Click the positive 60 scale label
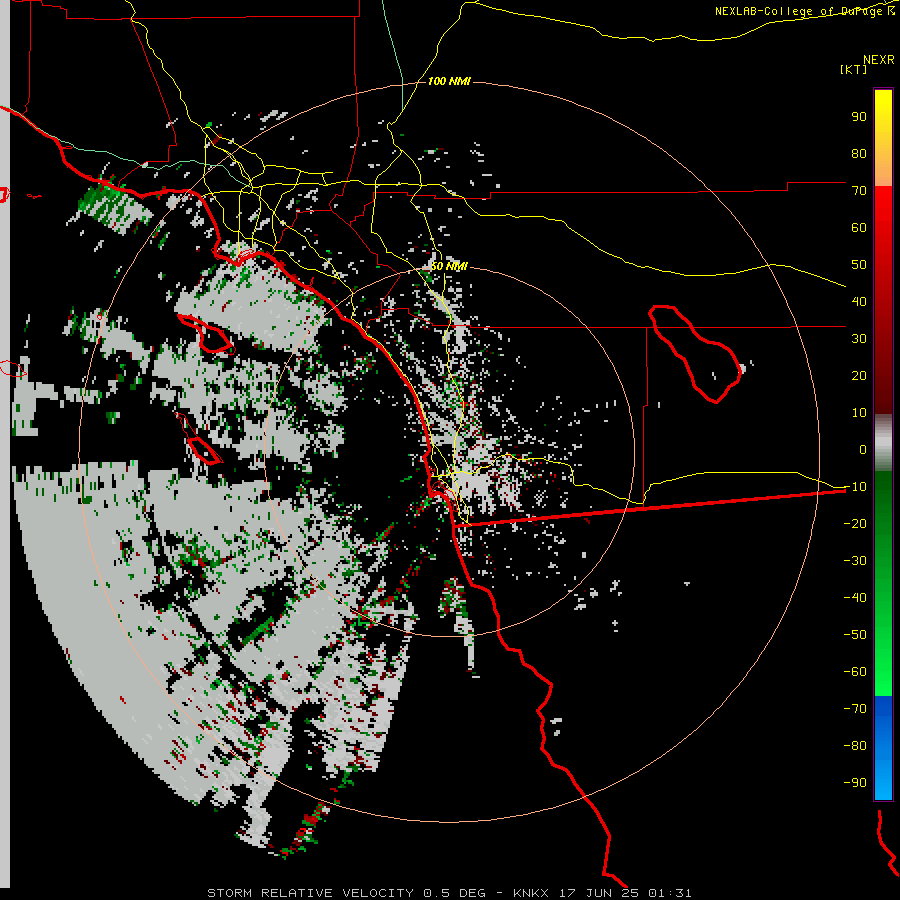The width and height of the screenshot is (900, 900). (859, 228)
